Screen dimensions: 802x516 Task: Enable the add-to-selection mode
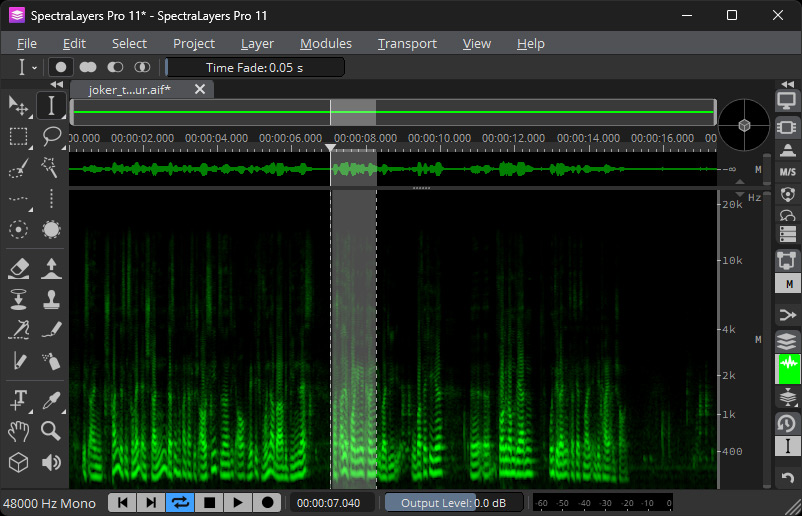coord(88,67)
